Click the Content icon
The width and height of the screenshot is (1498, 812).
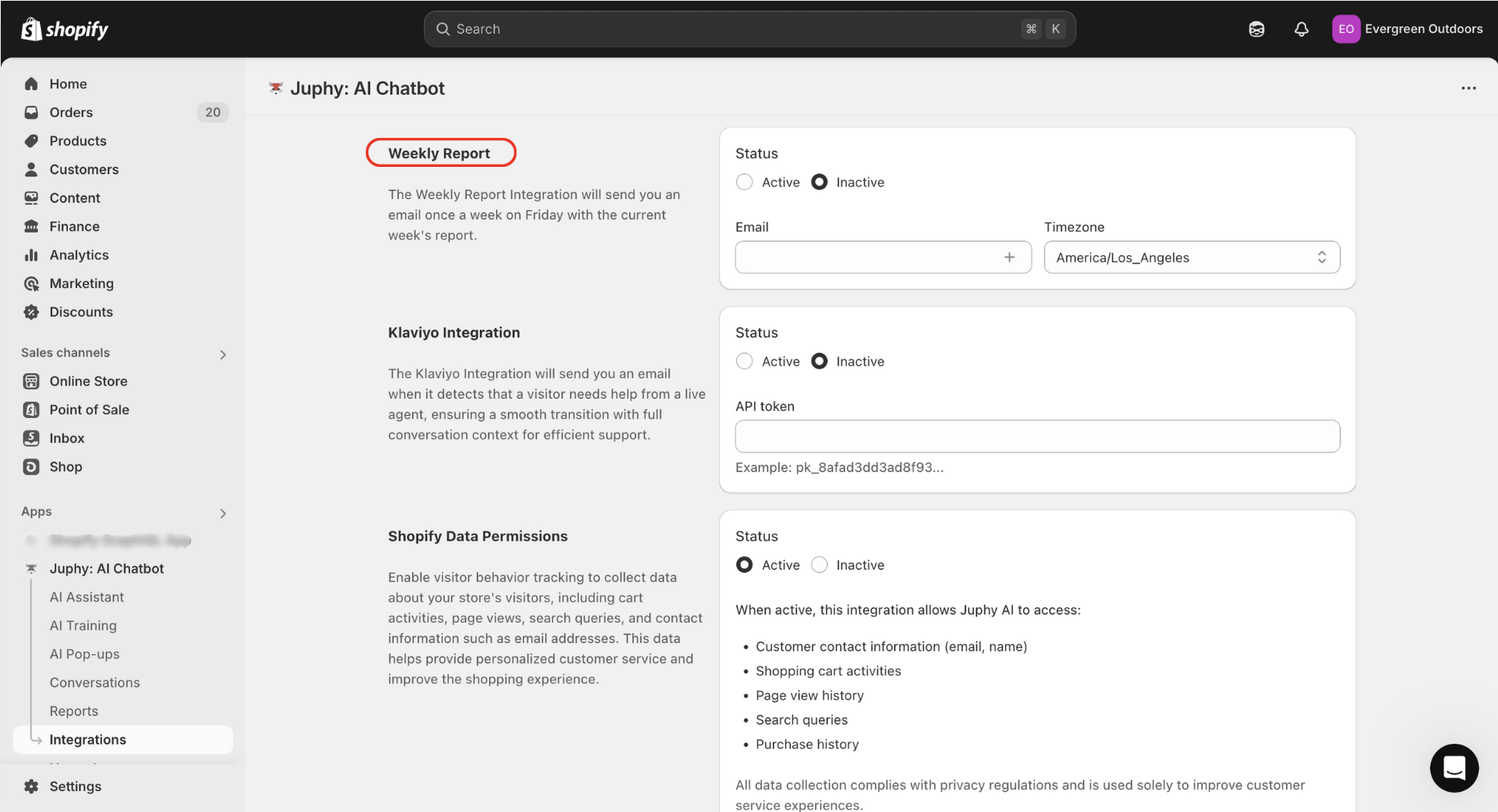tap(31, 197)
